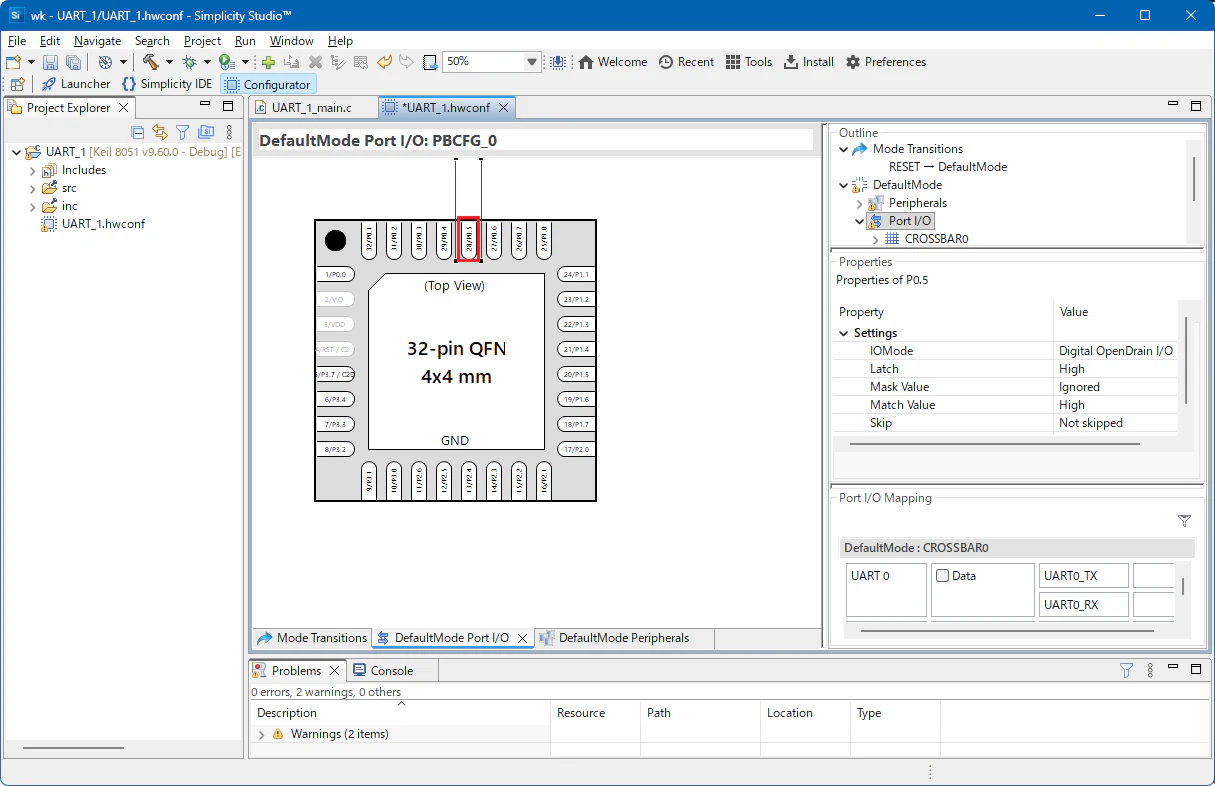Click the Open Perspective icon
The height and width of the screenshot is (786, 1215).
point(17,84)
